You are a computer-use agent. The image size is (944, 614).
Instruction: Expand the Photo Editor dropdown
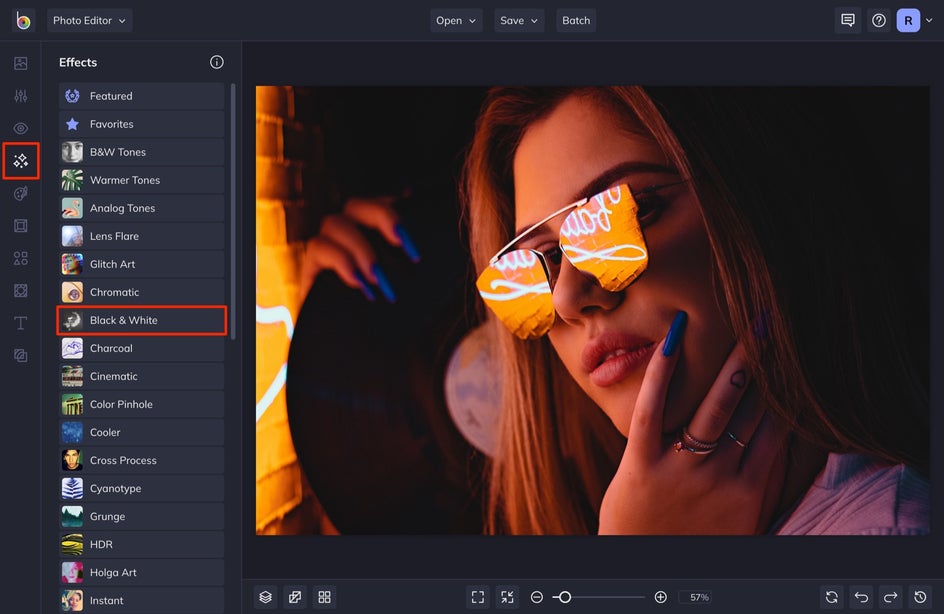click(89, 20)
